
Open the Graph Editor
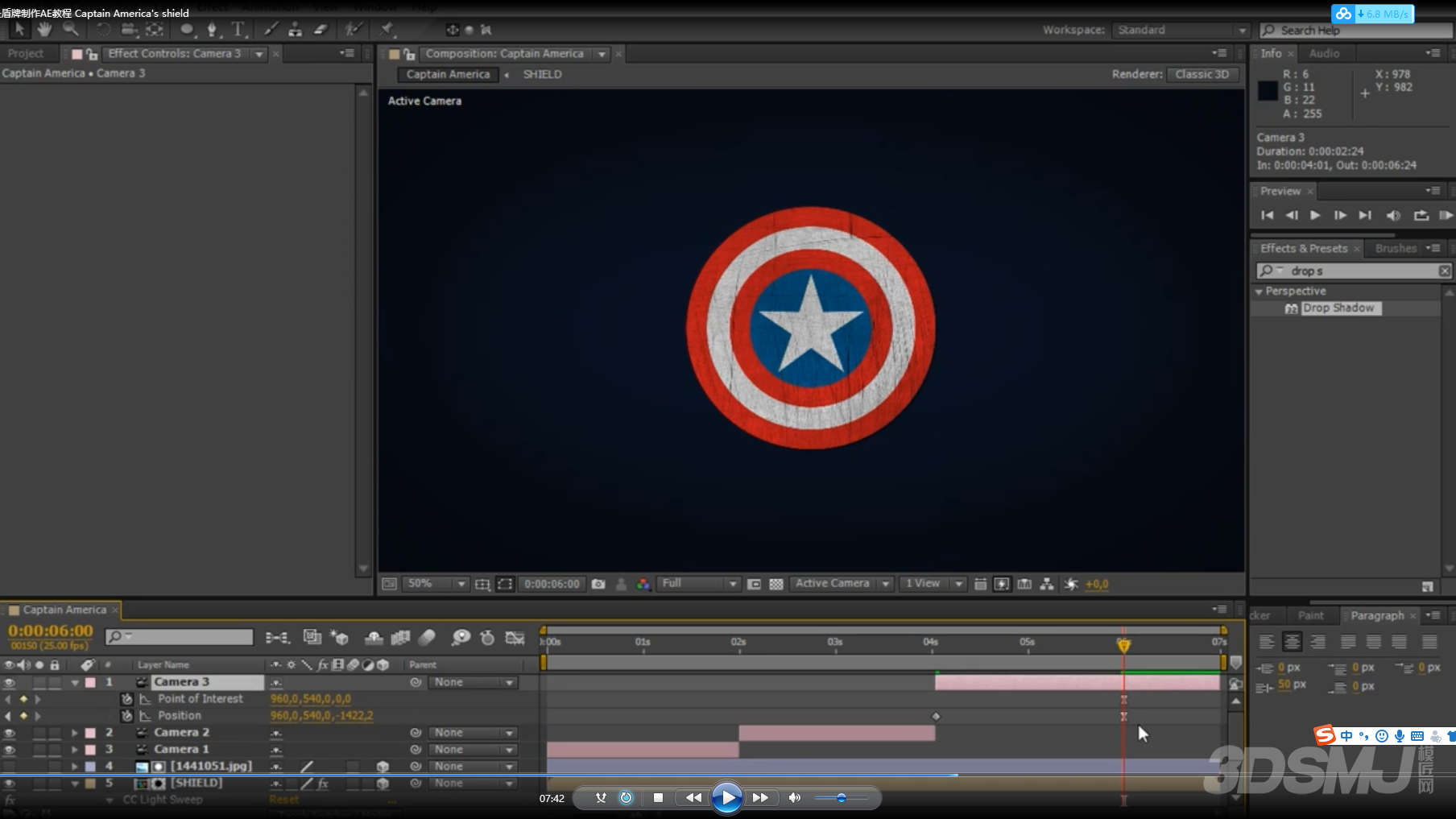pyautogui.click(x=515, y=638)
